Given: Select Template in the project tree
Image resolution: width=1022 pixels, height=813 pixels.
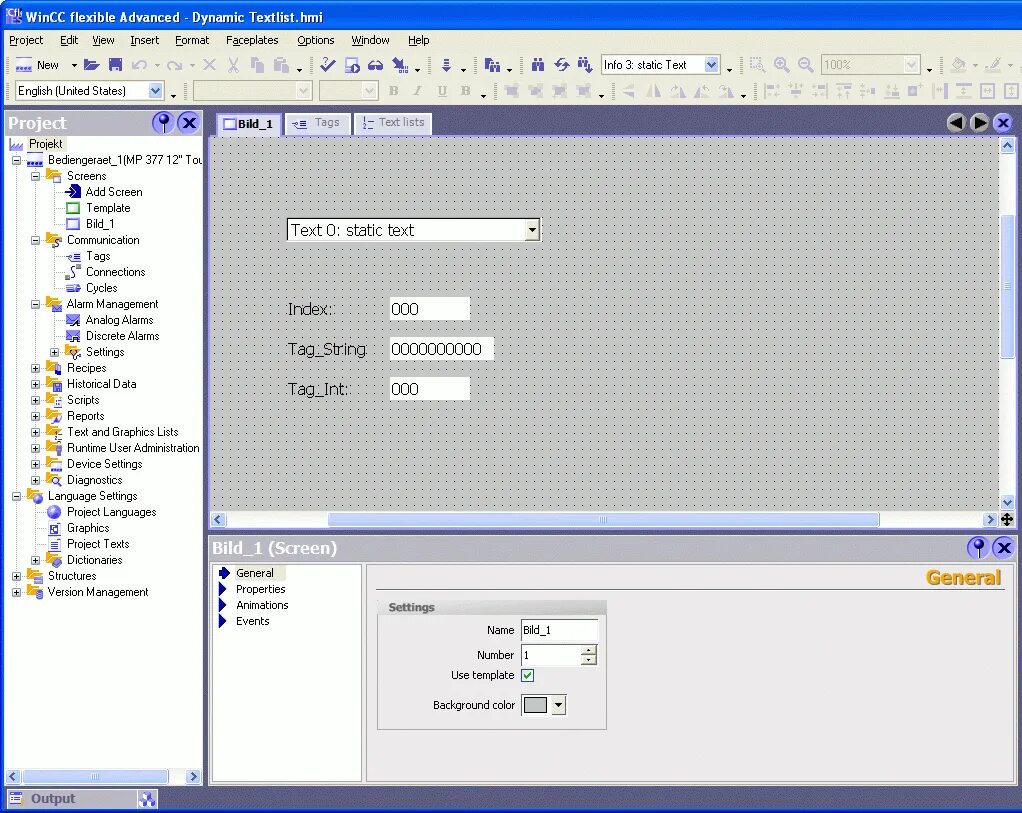Looking at the screenshot, I should click(108, 208).
